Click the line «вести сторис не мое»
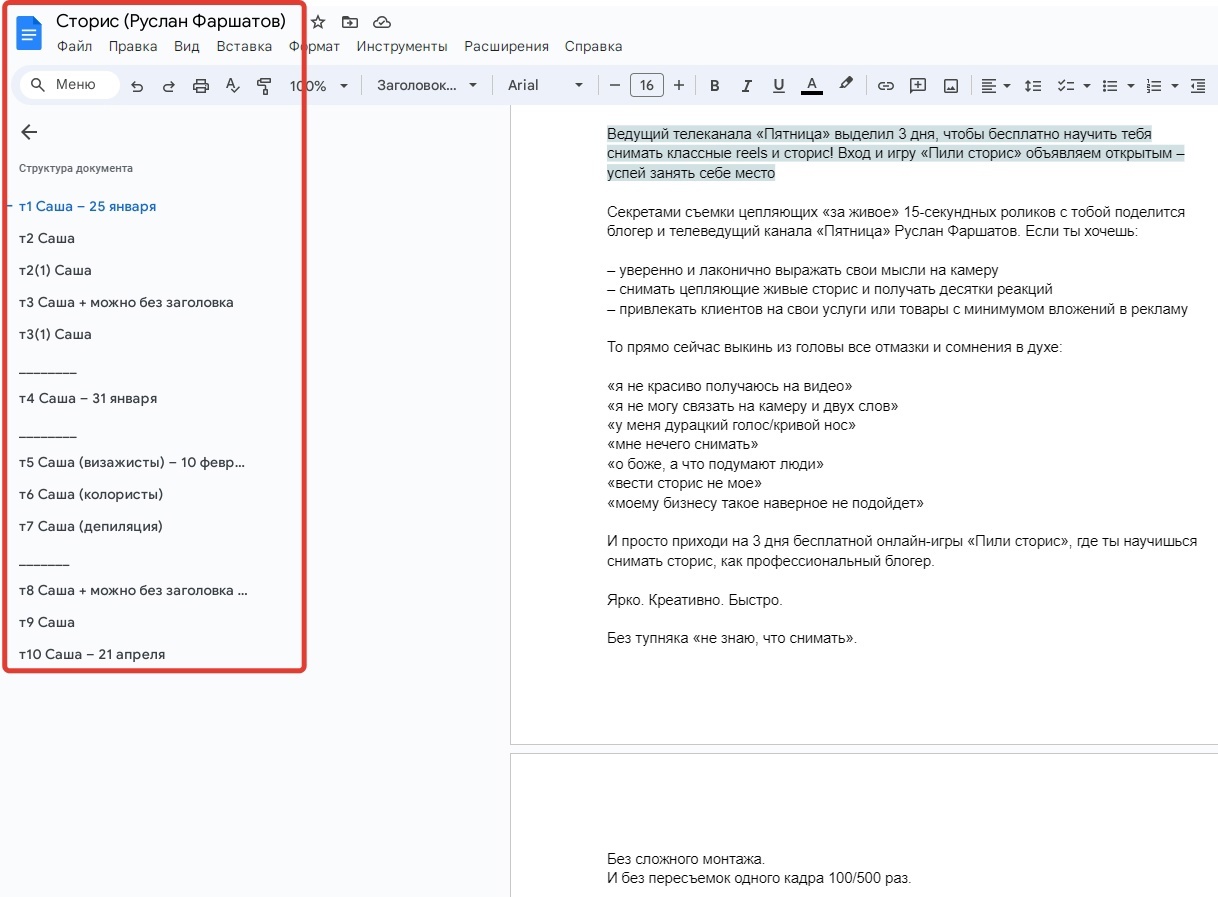 [685, 484]
